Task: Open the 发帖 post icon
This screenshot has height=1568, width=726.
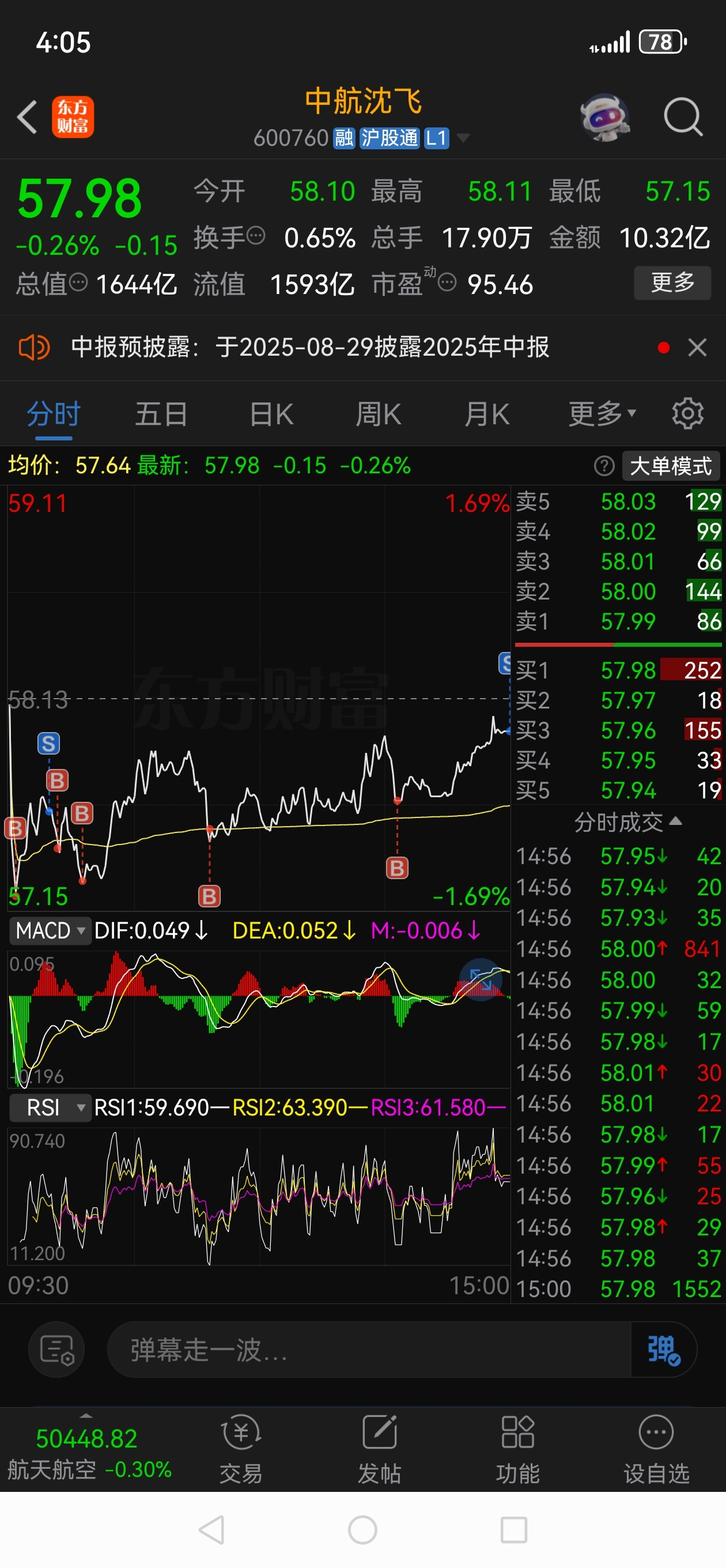Action: 379,1450
